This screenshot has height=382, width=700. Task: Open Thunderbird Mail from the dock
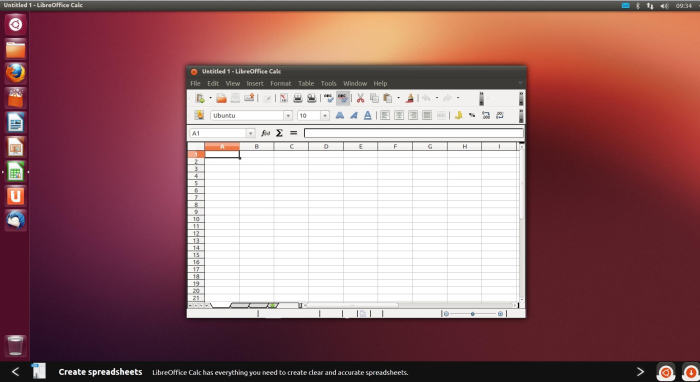pyautogui.click(x=16, y=220)
